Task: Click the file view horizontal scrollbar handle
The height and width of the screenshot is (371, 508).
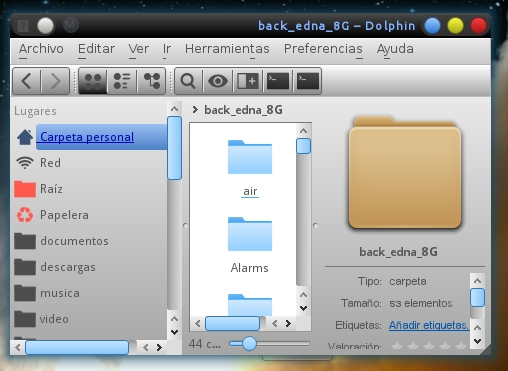Action: (233, 323)
